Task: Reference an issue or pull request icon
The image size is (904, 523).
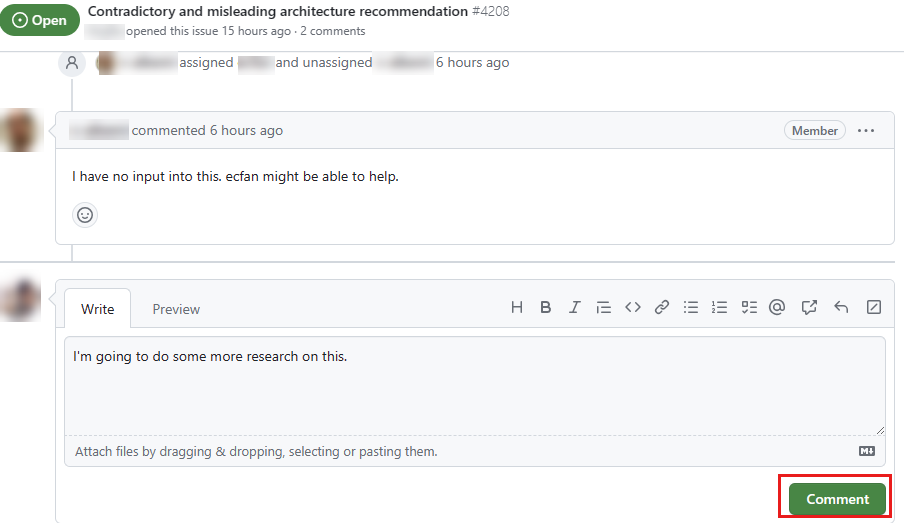Action: 809,307
